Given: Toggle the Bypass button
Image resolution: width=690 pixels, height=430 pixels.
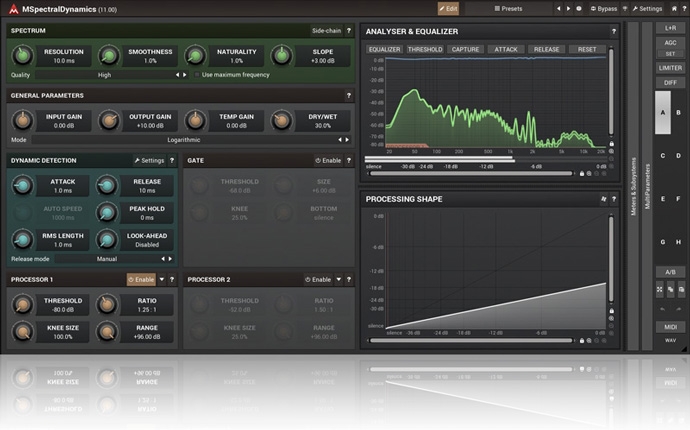Looking at the screenshot, I should click(x=602, y=8).
